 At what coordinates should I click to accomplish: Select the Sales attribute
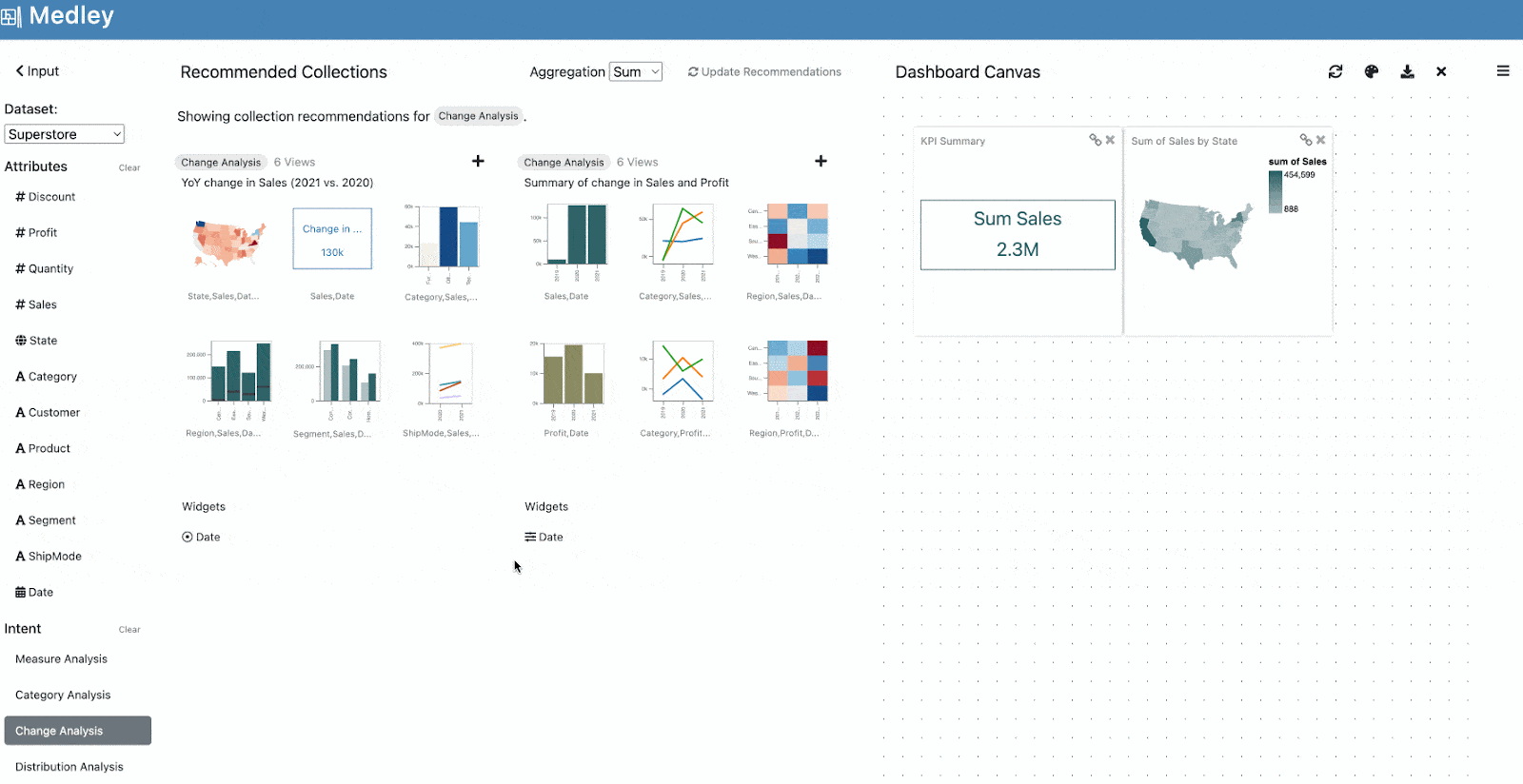(36, 305)
